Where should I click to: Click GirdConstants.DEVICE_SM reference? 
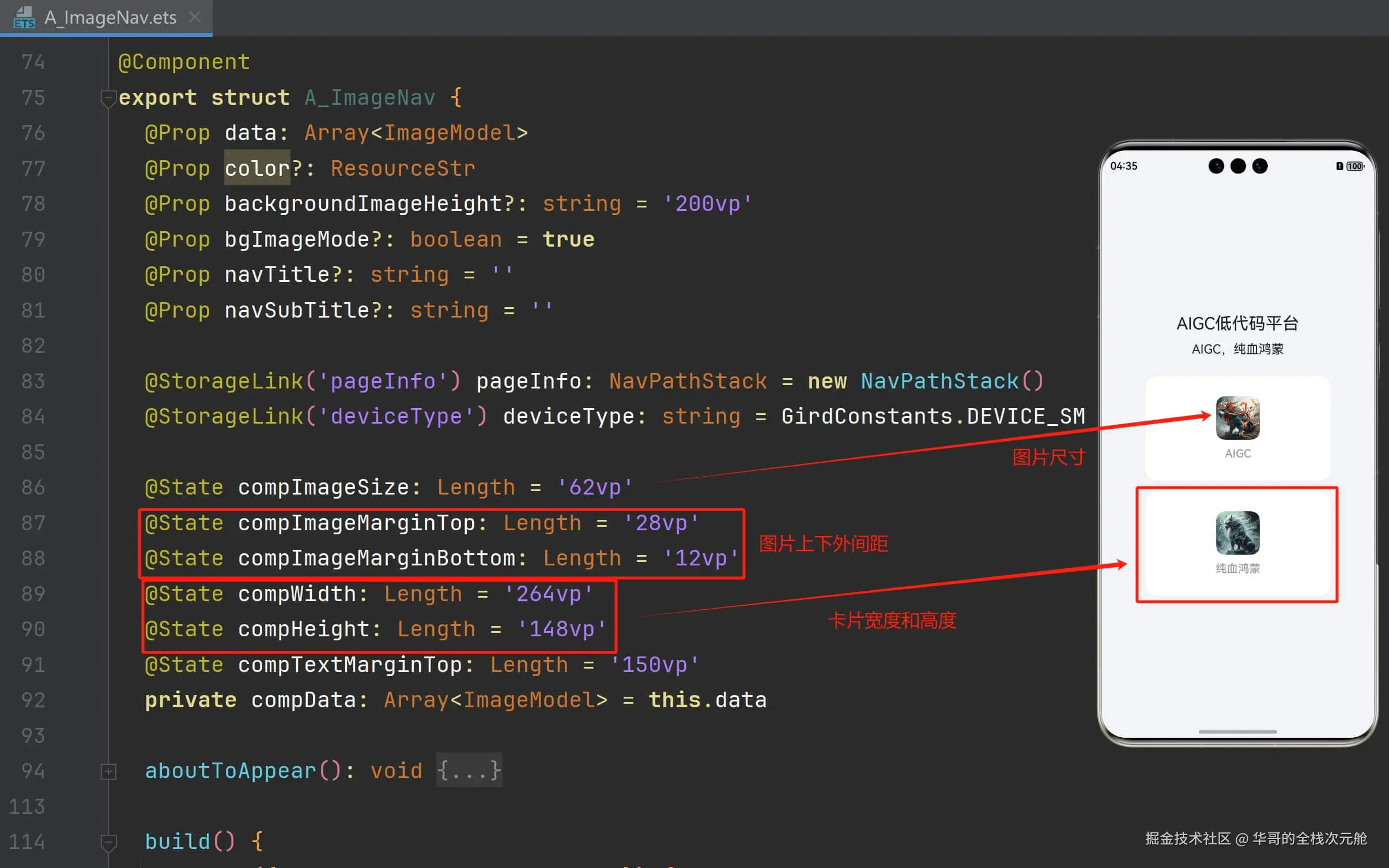(933, 417)
